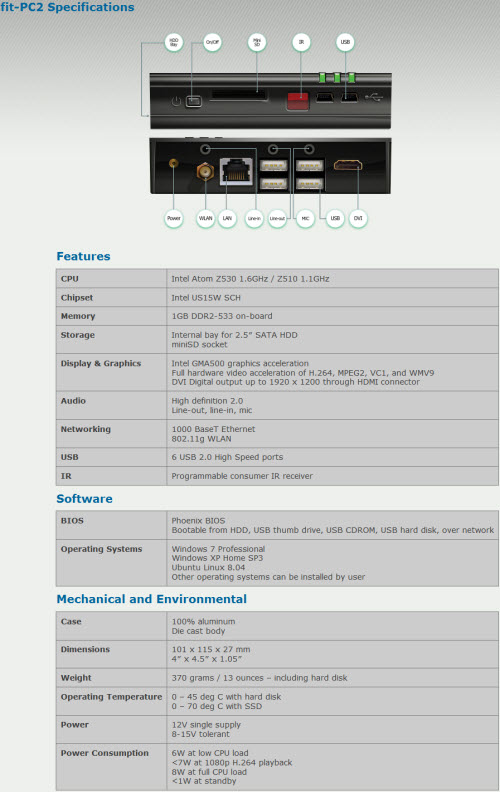Click the Audio row label
Screen dimensions: 500x792
[73, 401]
